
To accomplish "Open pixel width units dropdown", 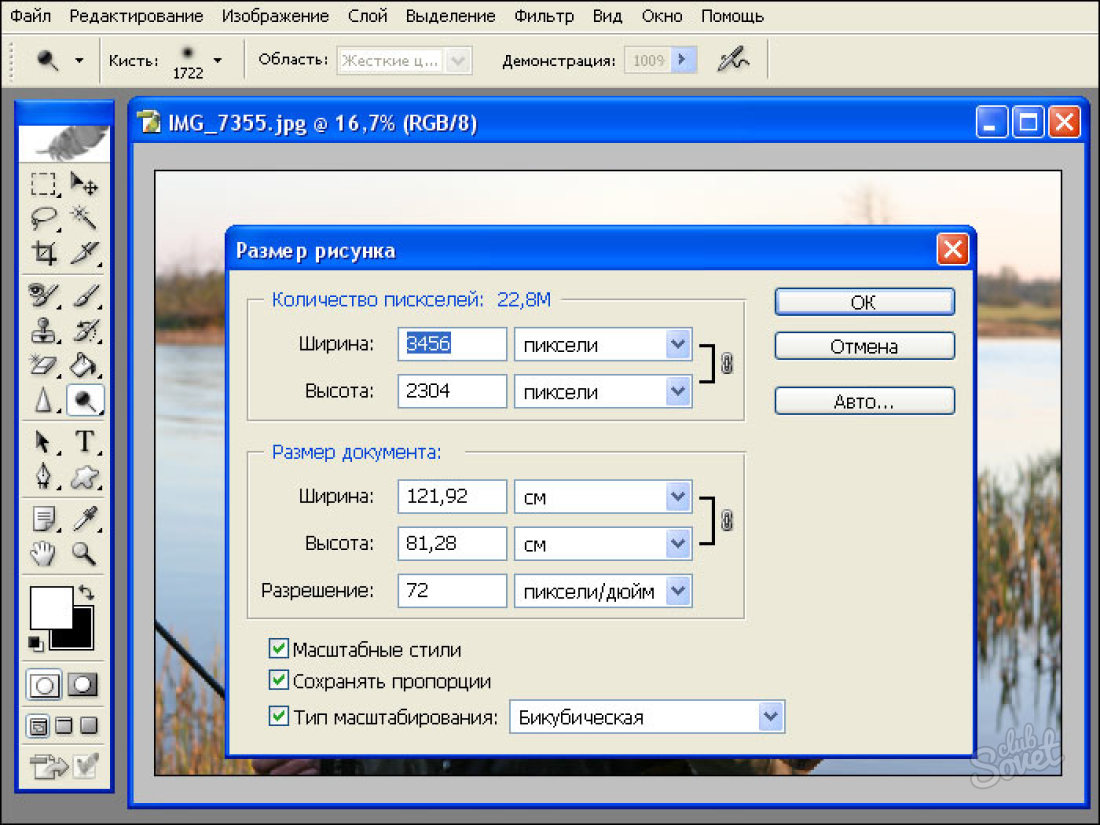I will pos(679,345).
